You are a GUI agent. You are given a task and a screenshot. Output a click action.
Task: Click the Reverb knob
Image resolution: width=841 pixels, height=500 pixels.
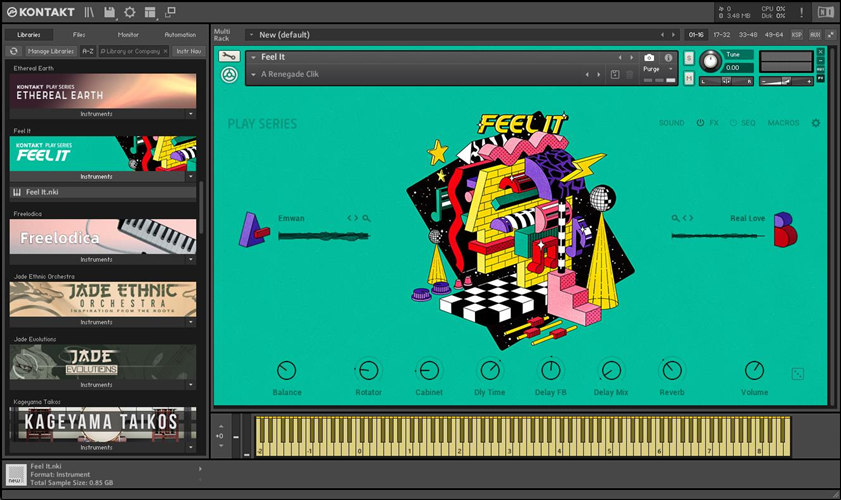671,370
